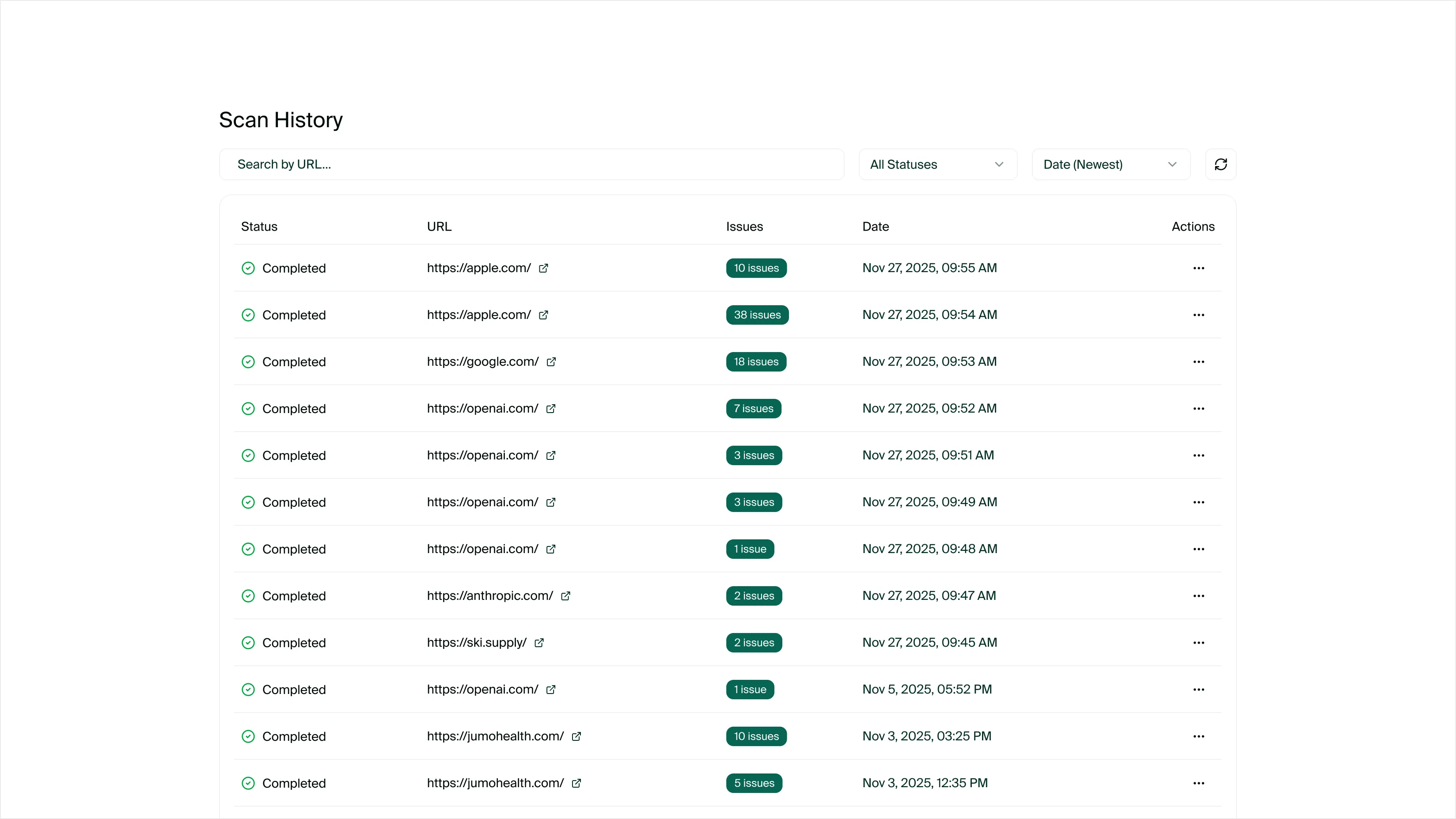The height and width of the screenshot is (819, 1456).
Task: Open actions menu for the 38 issues scan
Action: (x=1198, y=315)
